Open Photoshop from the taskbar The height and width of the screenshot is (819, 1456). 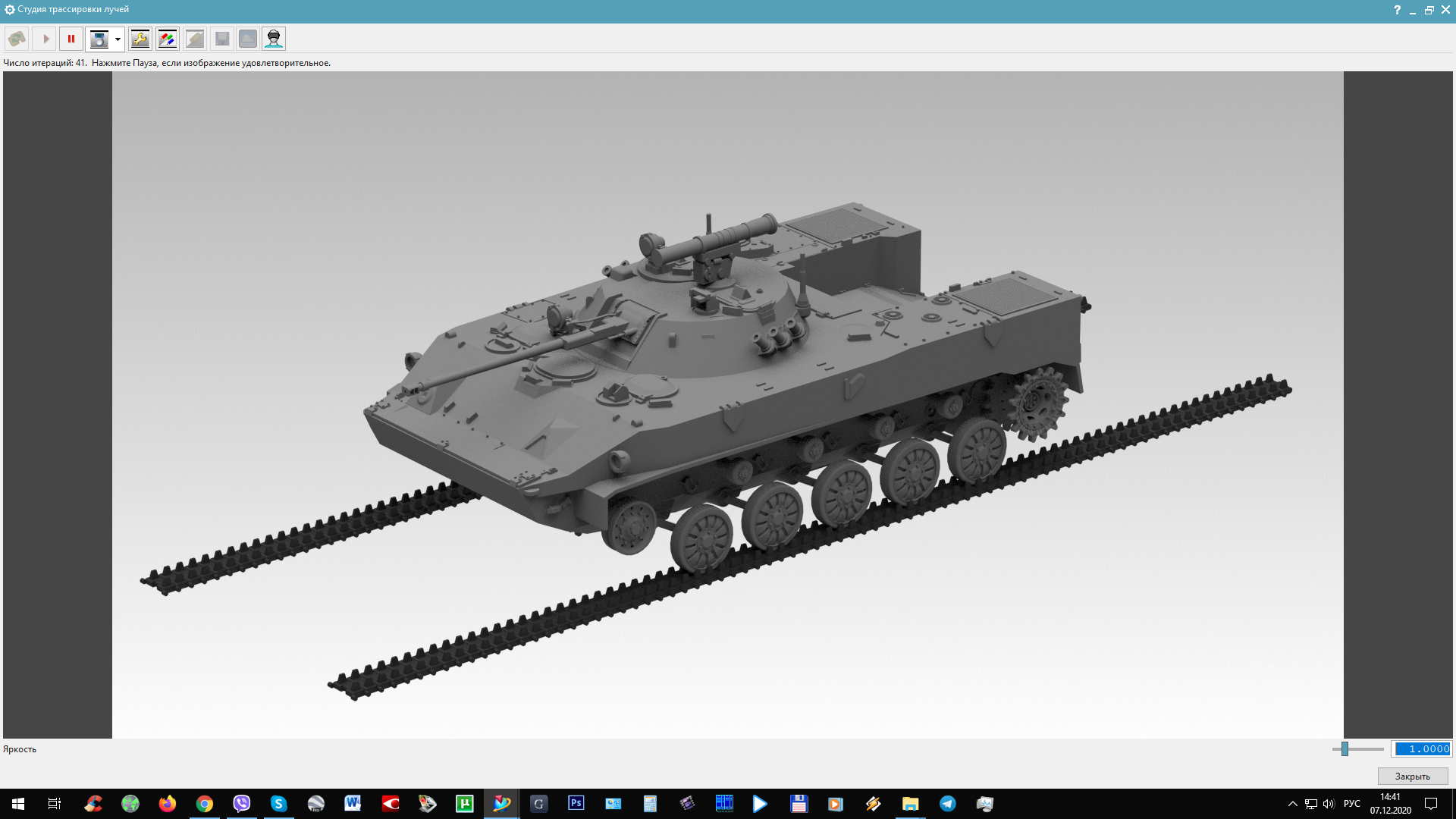click(576, 804)
